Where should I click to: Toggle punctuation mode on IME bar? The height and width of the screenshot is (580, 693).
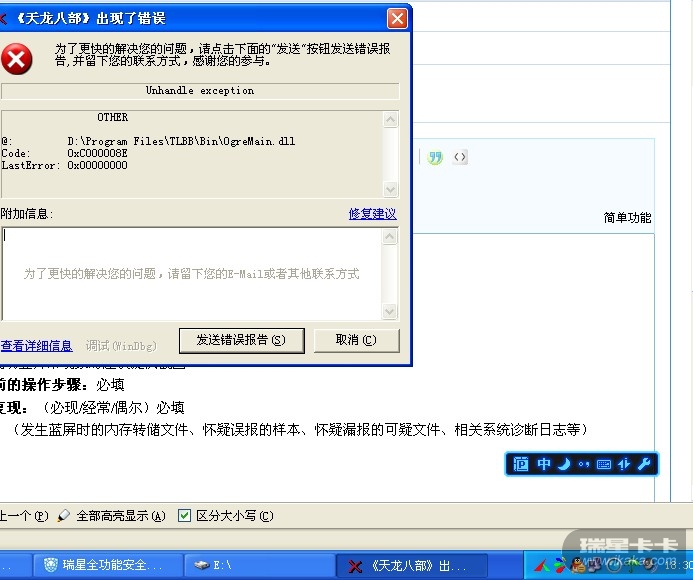584,464
